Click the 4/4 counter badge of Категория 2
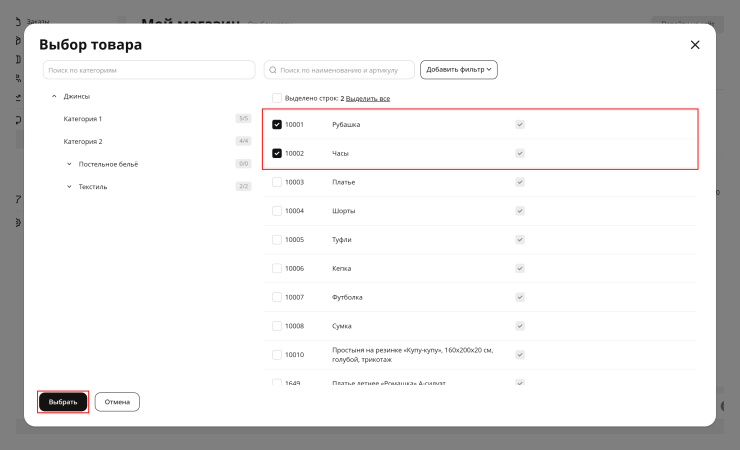 [x=244, y=141]
